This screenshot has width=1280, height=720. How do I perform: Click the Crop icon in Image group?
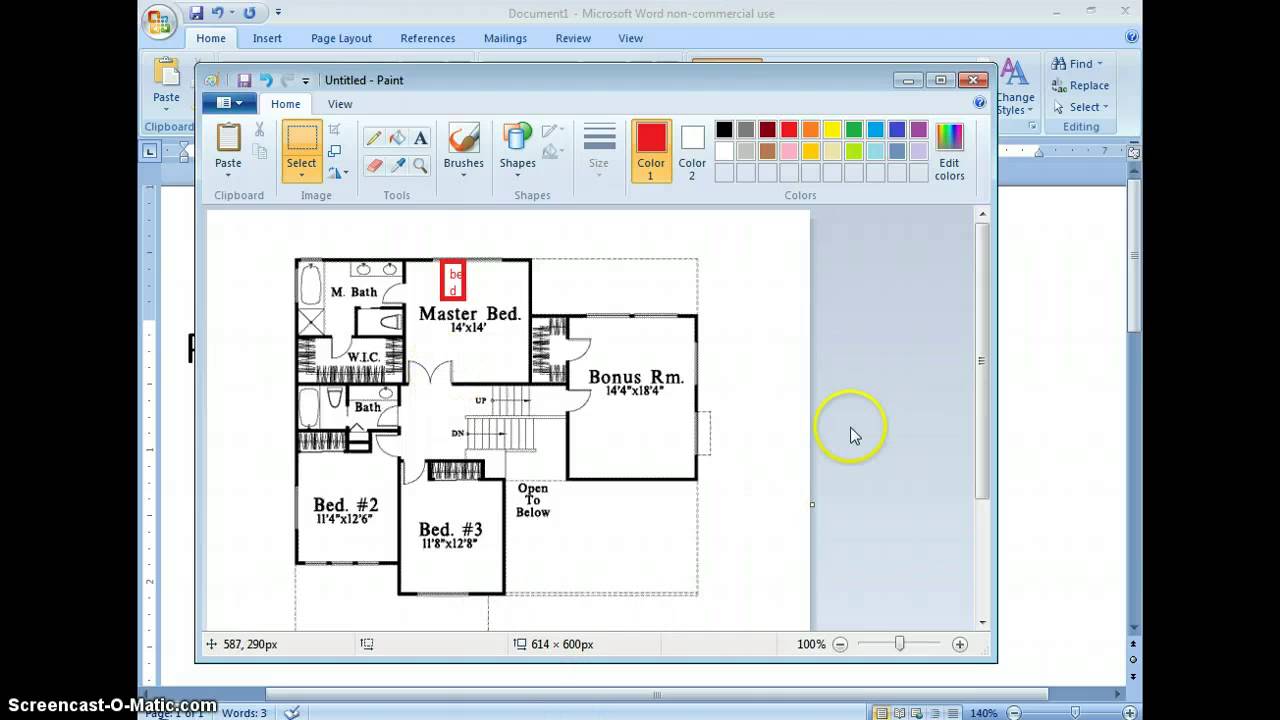[x=335, y=130]
